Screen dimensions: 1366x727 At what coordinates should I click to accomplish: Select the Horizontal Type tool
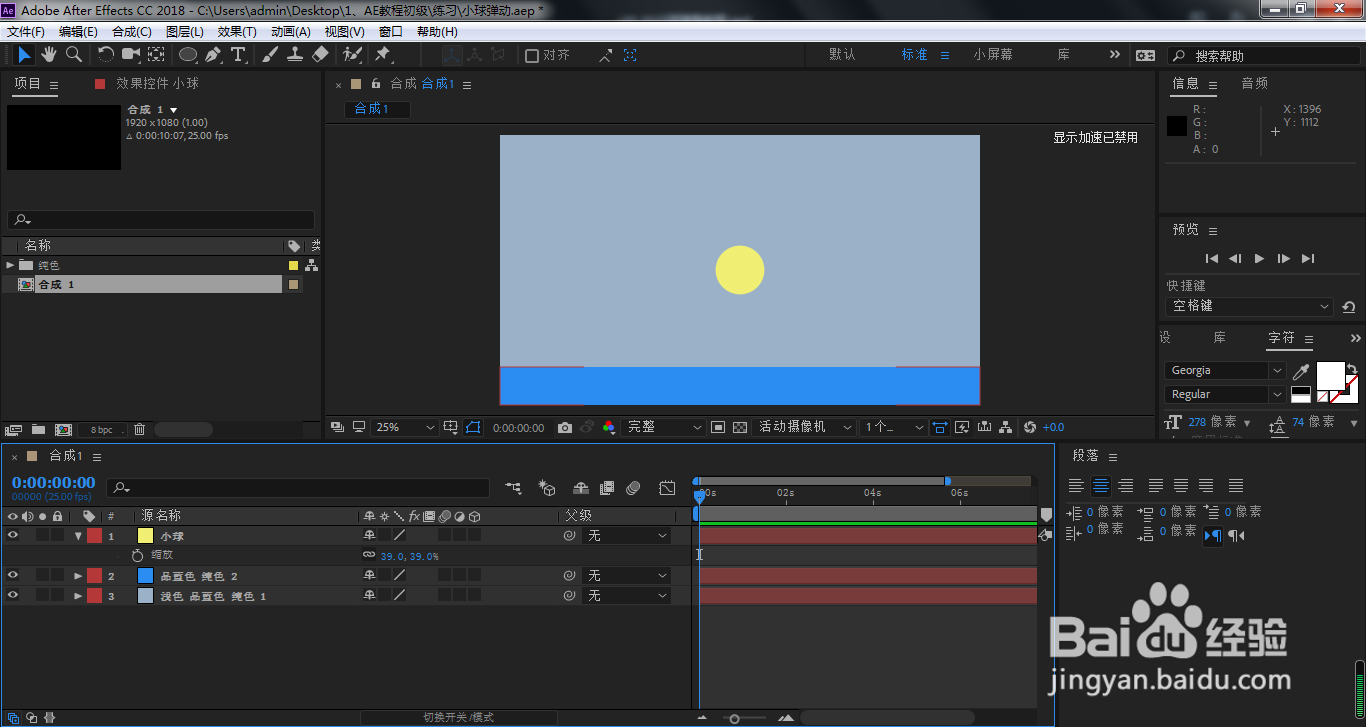pos(238,55)
